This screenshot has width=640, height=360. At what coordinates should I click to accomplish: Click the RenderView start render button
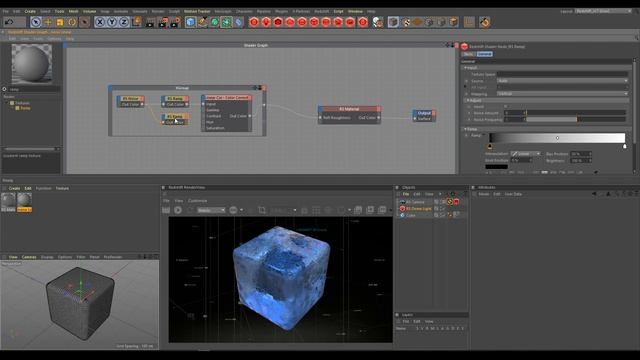point(178,210)
